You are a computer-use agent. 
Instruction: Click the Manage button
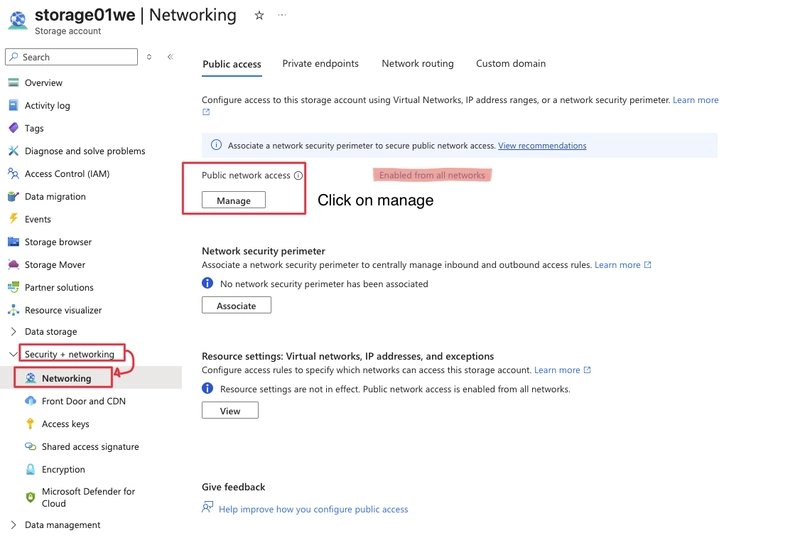[x=234, y=200]
